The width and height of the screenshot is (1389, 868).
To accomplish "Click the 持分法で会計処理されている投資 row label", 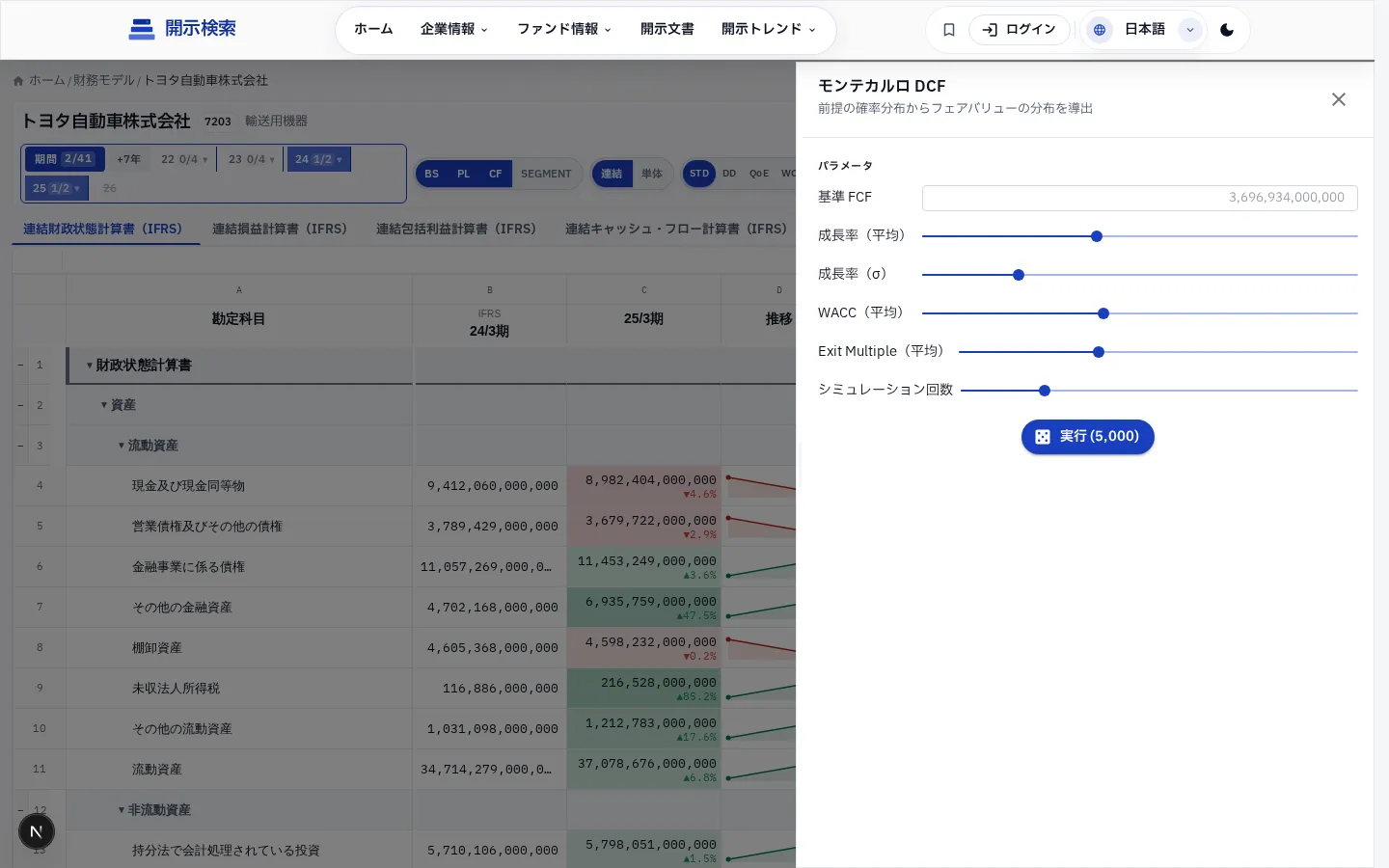I will click(x=226, y=851).
